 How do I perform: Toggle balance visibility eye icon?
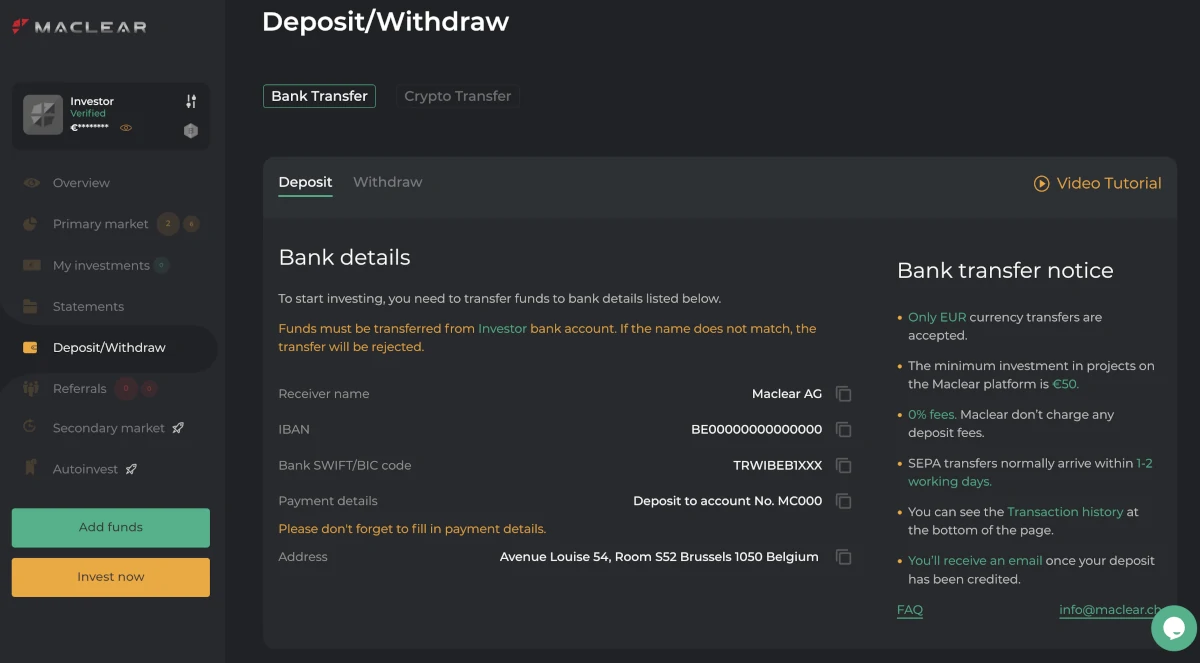coord(126,128)
